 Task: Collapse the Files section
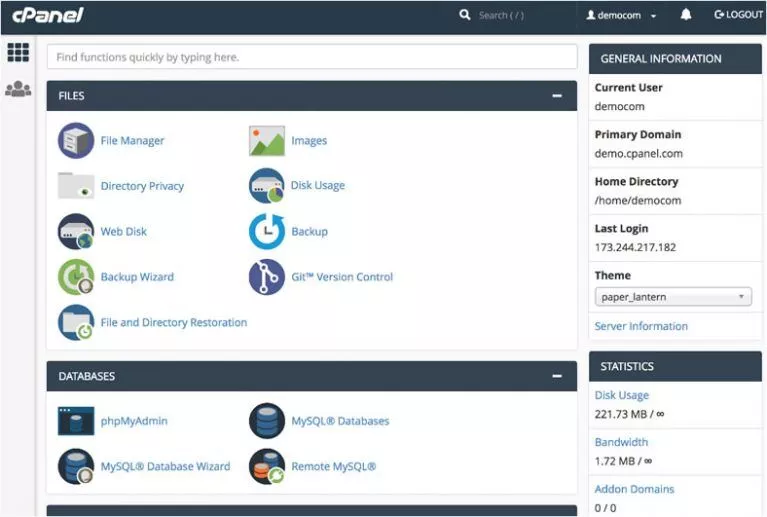click(557, 96)
